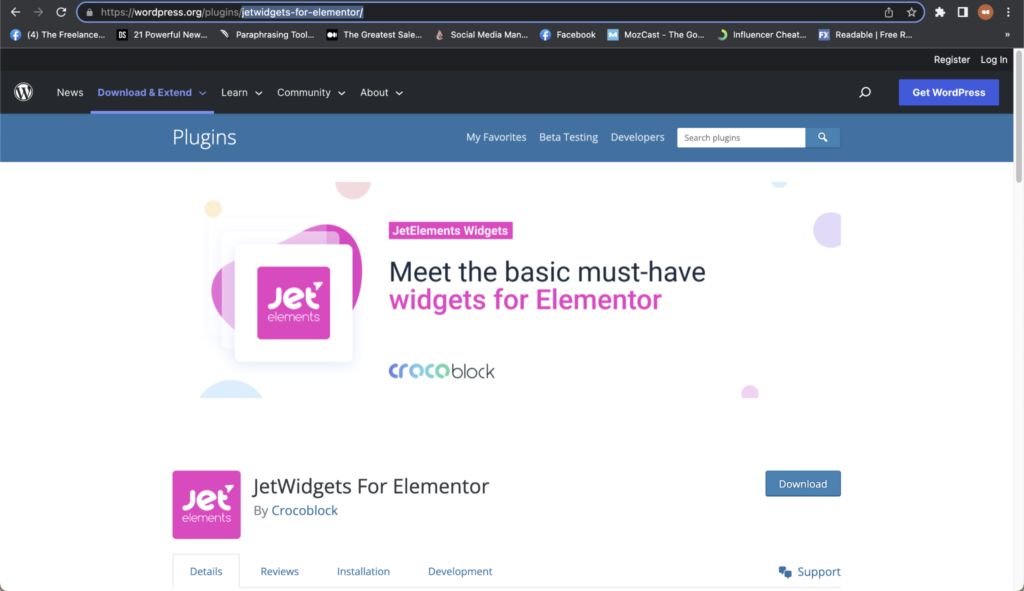
Task: Open The Greatest Sale... bookmark
Action: pos(374,35)
